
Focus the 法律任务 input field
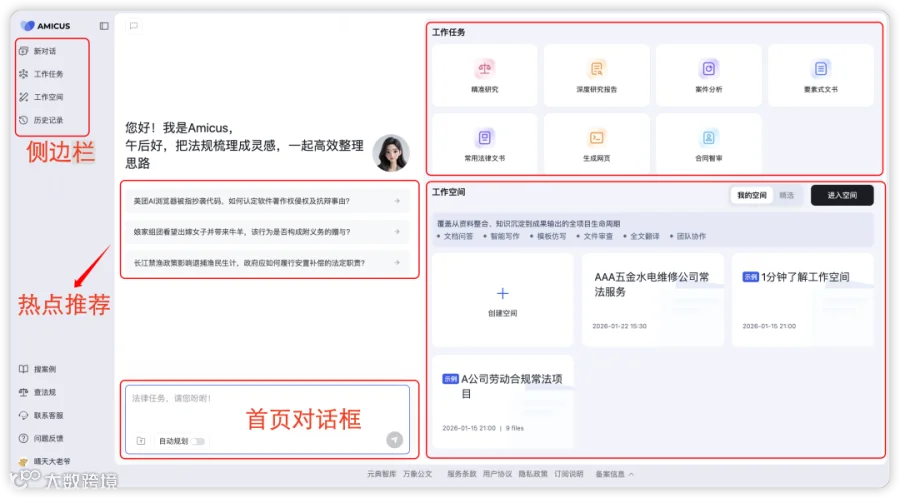click(x=267, y=419)
